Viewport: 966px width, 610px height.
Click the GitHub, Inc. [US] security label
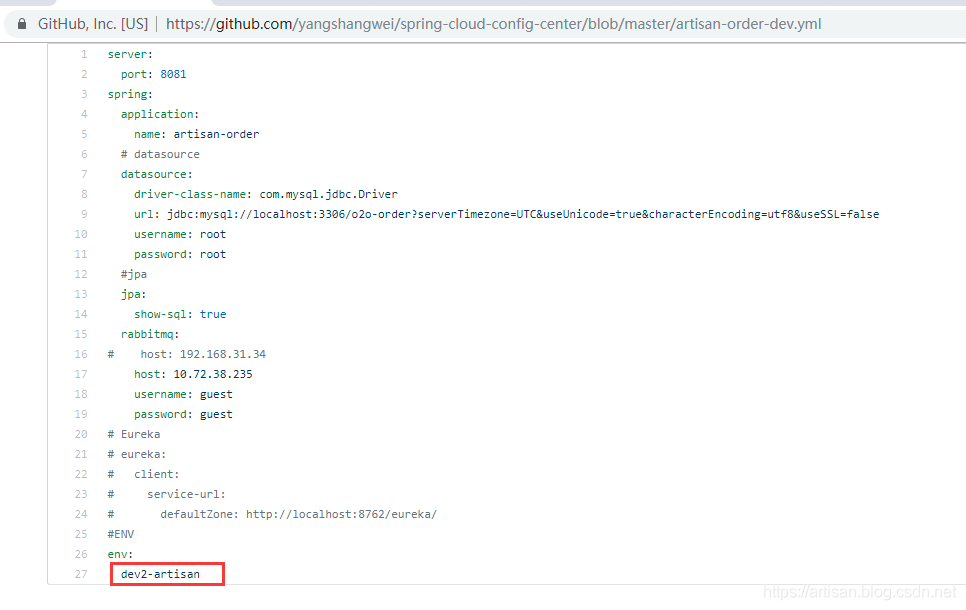[91, 23]
